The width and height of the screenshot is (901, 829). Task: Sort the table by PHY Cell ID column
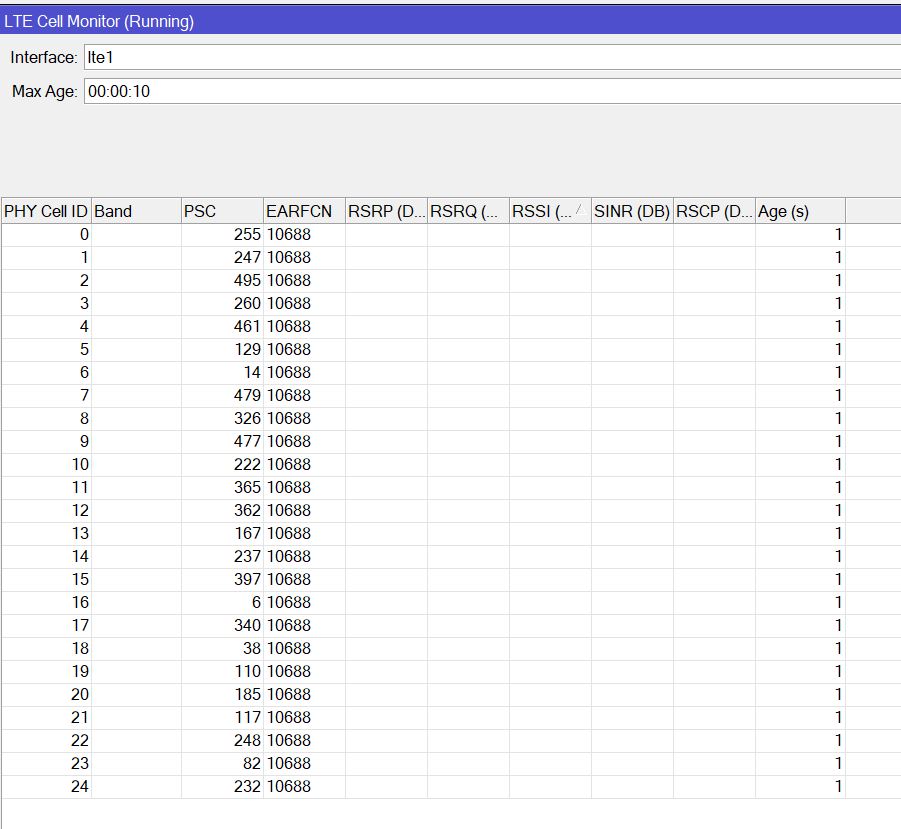(44, 211)
